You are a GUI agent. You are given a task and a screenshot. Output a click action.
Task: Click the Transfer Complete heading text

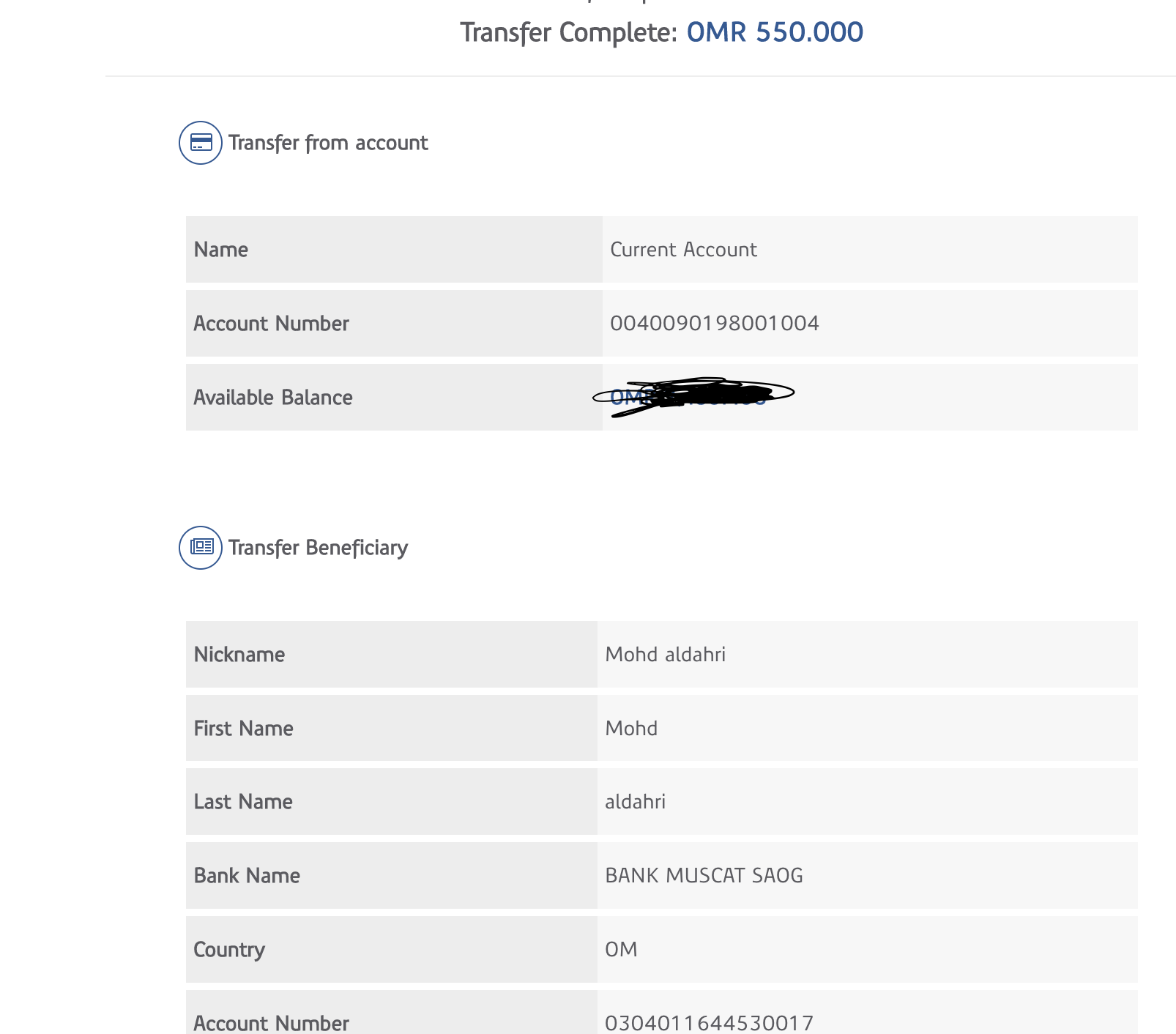click(x=568, y=33)
